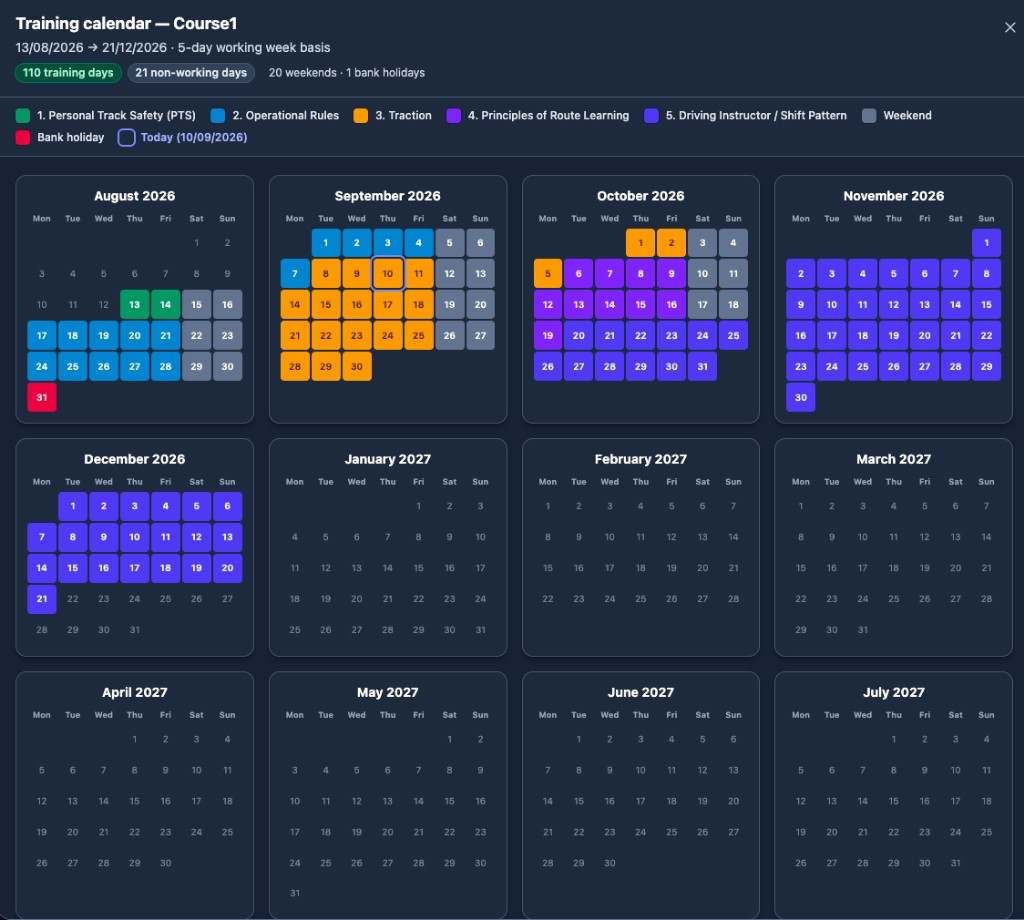Click the January 2027 month heading
1024x920 pixels.
[x=388, y=459]
